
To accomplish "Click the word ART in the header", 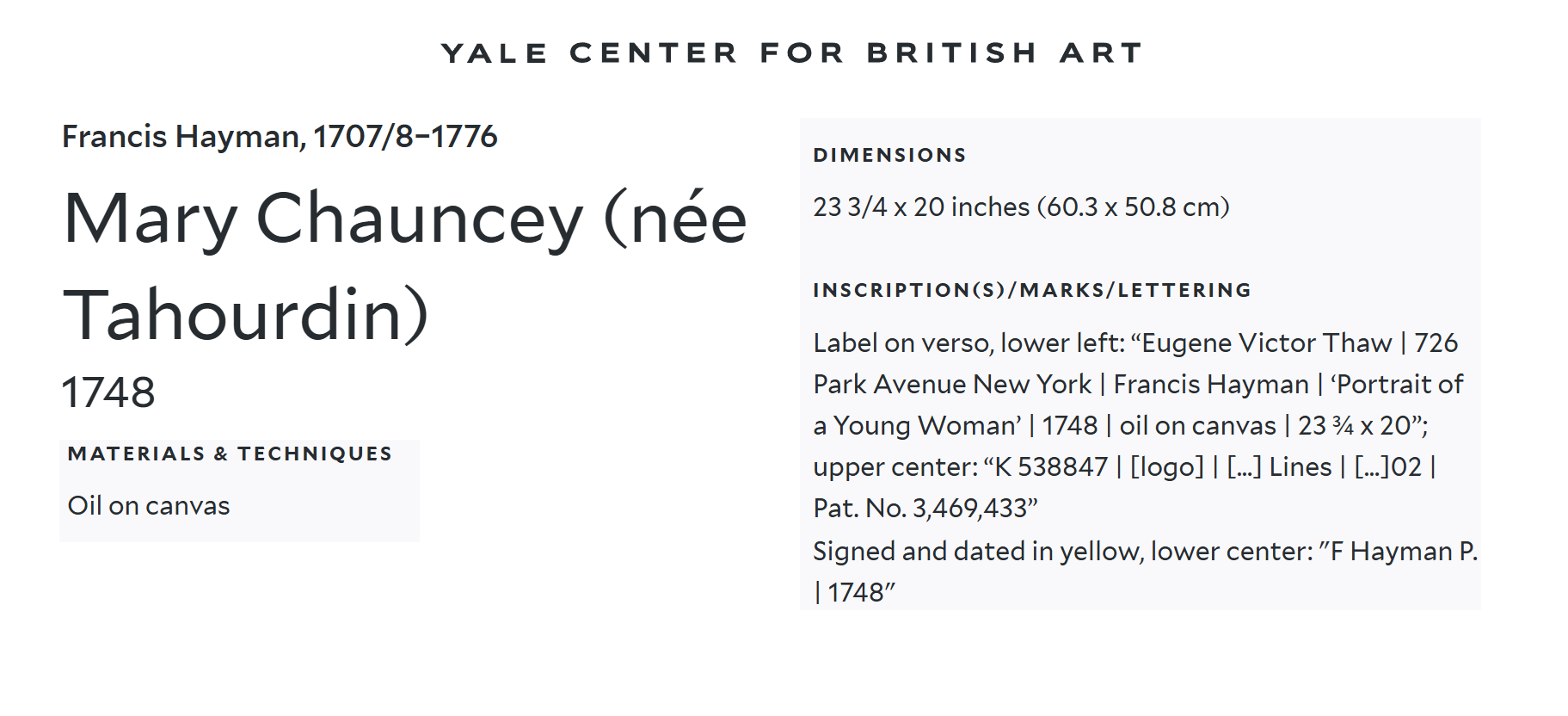I will (x=1101, y=53).
